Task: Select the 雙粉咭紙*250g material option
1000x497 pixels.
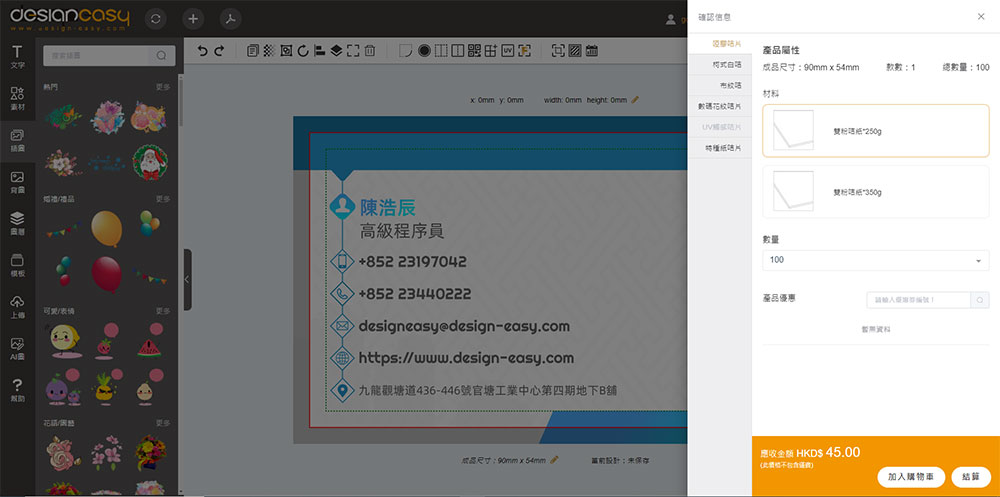Action: click(875, 131)
